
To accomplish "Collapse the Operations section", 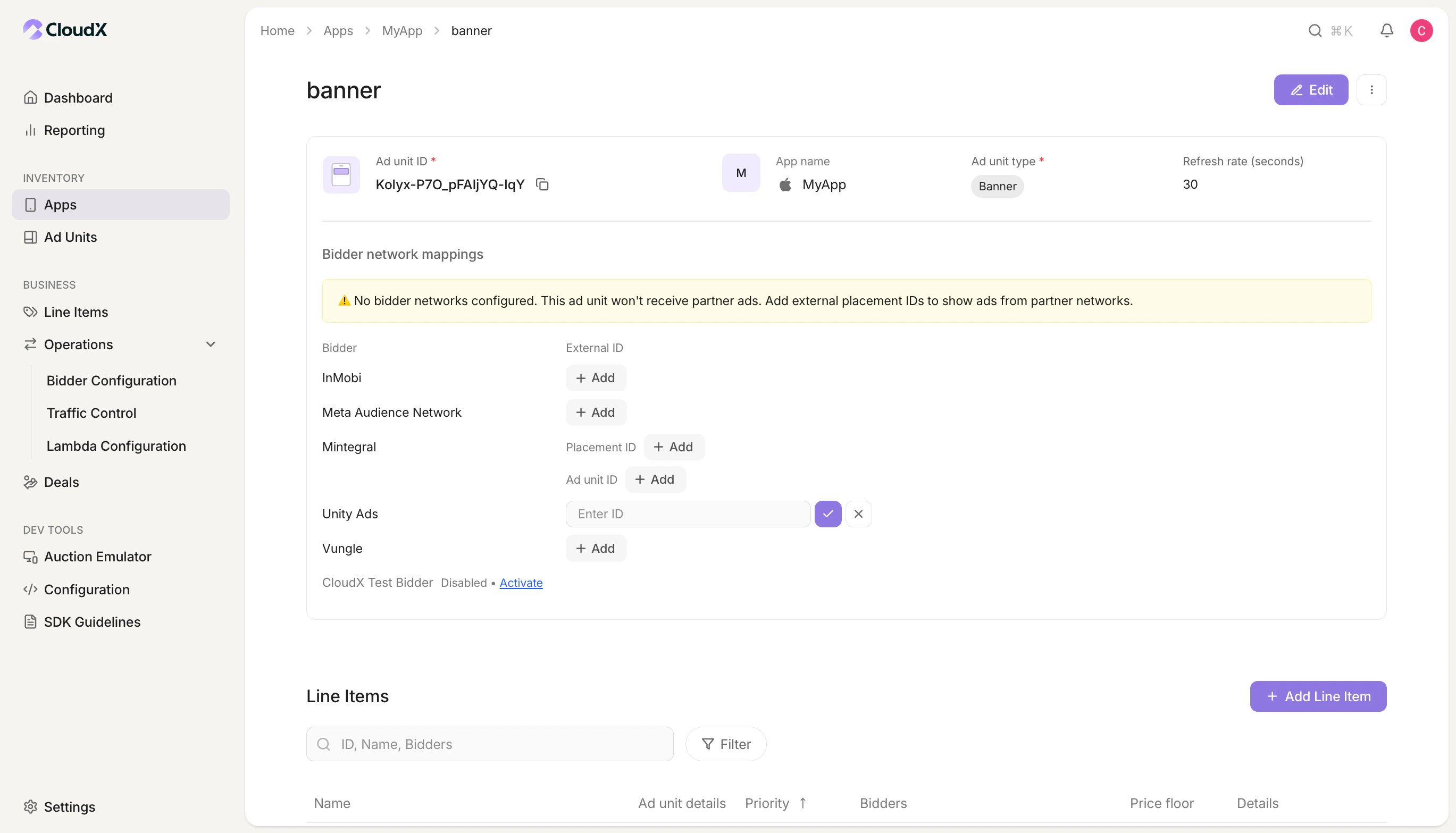I will pyautogui.click(x=211, y=344).
